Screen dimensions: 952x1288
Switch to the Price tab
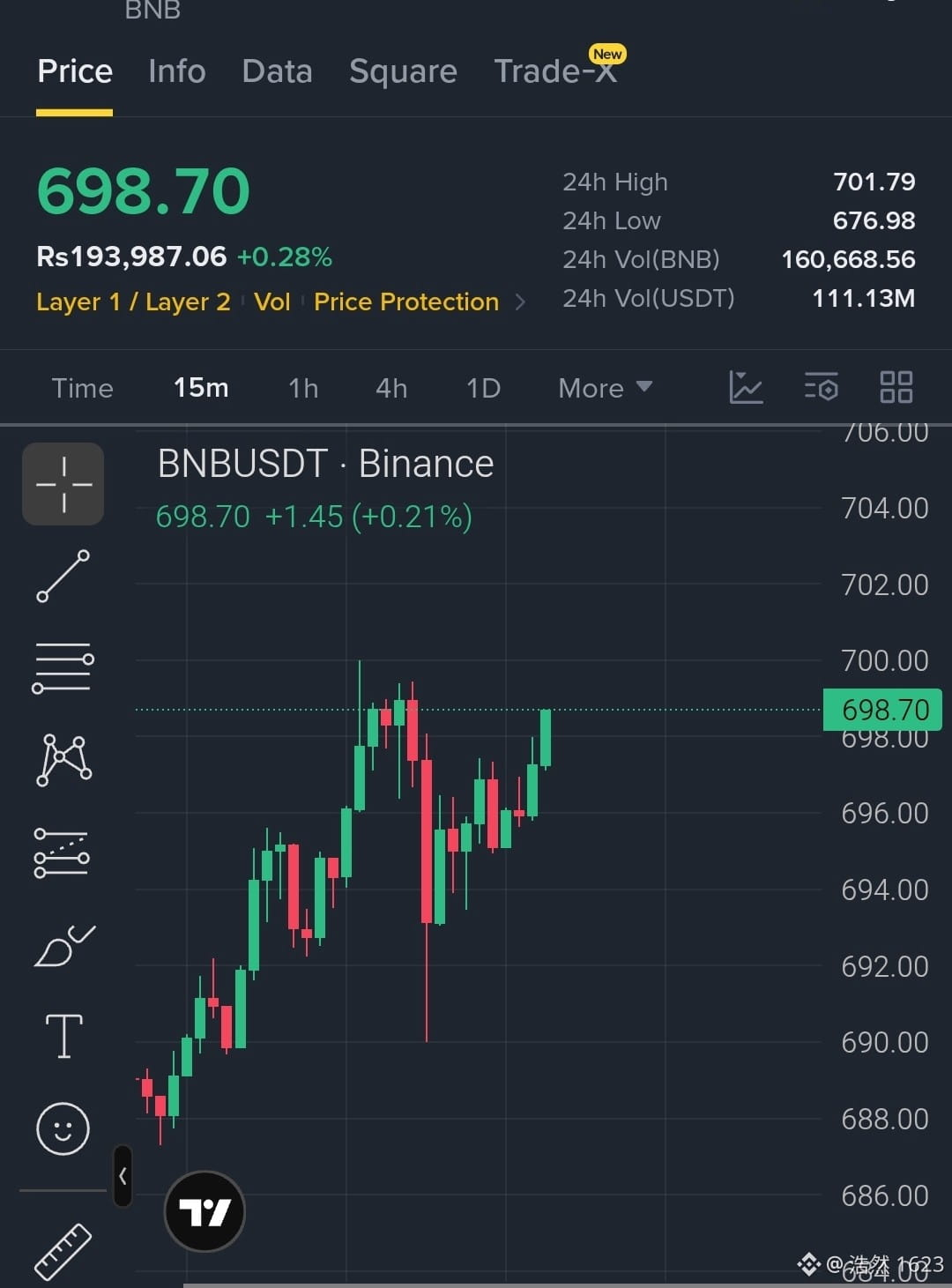tap(75, 71)
